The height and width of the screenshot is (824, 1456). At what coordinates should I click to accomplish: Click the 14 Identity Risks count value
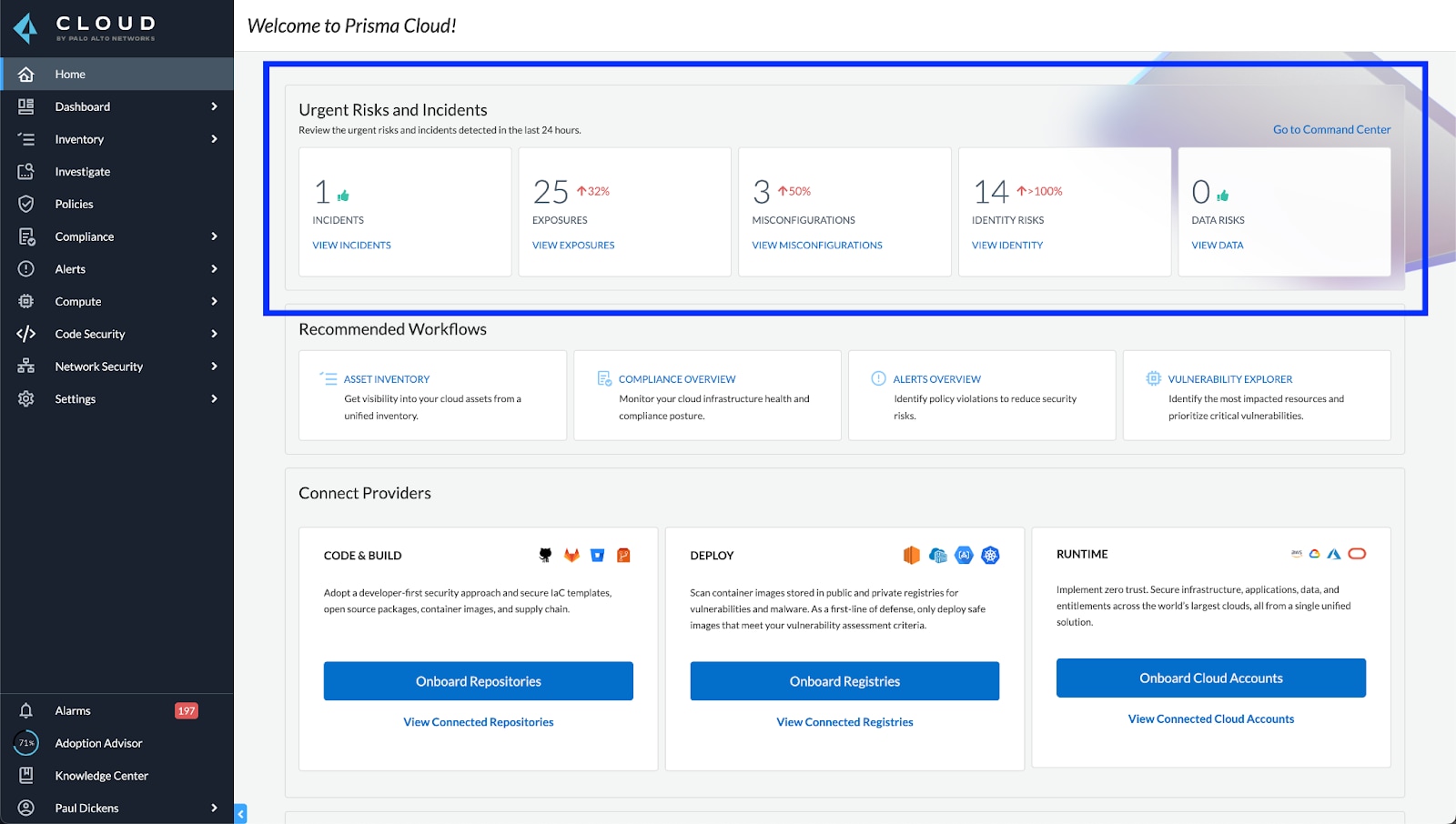[991, 192]
